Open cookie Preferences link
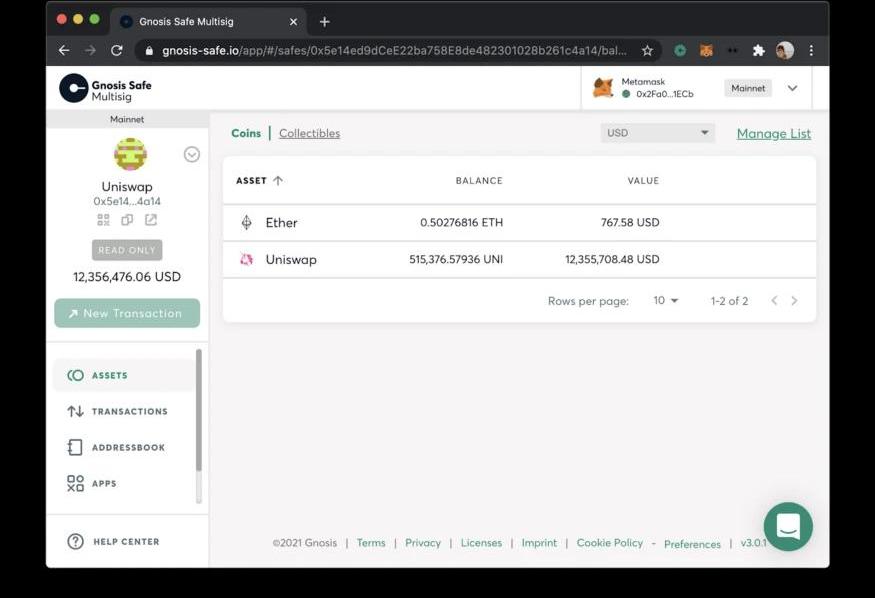 click(x=692, y=544)
